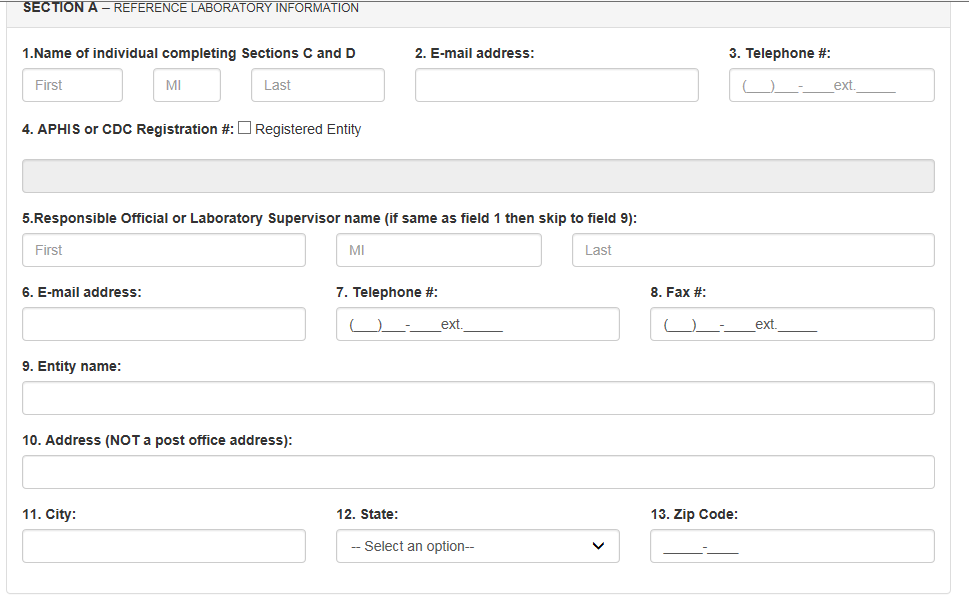
Task: Click the Entity name input field
Action: click(478, 398)
